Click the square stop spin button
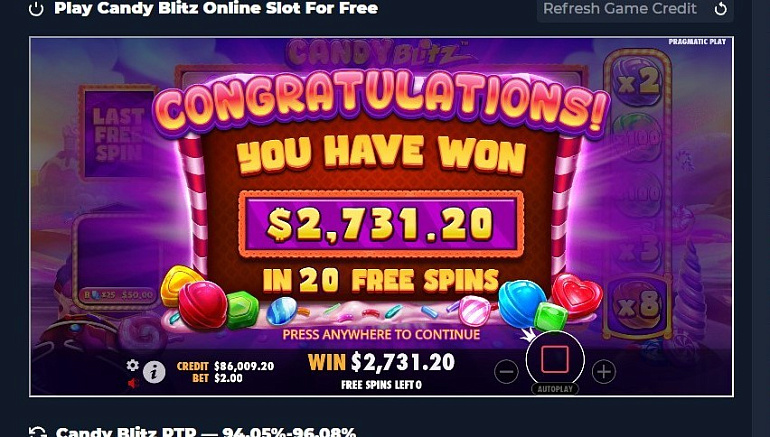 pos(555,360)
